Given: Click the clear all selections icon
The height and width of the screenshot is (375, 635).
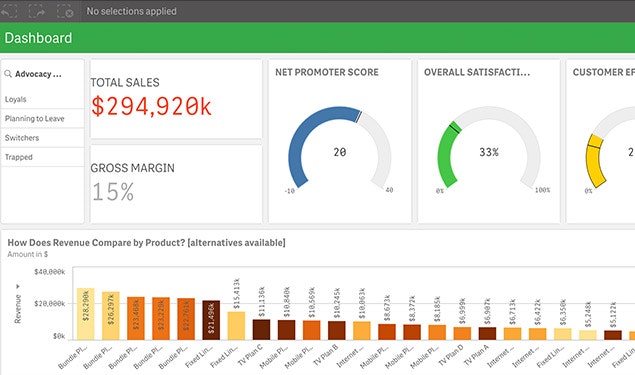Looking at the screenshot, I should tap(65, 11).
